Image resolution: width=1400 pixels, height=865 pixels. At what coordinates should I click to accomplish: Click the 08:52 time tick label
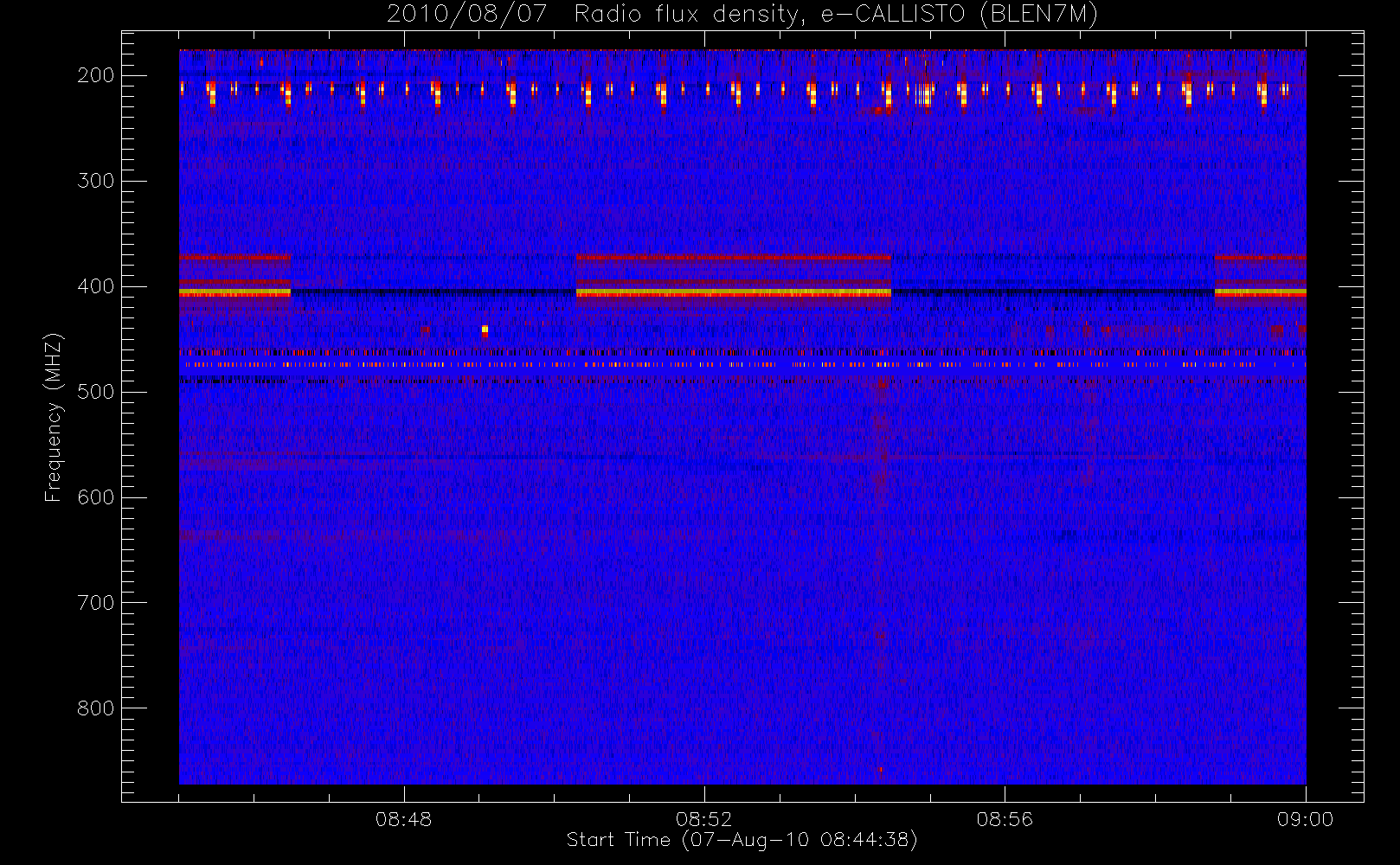(703, 819)
